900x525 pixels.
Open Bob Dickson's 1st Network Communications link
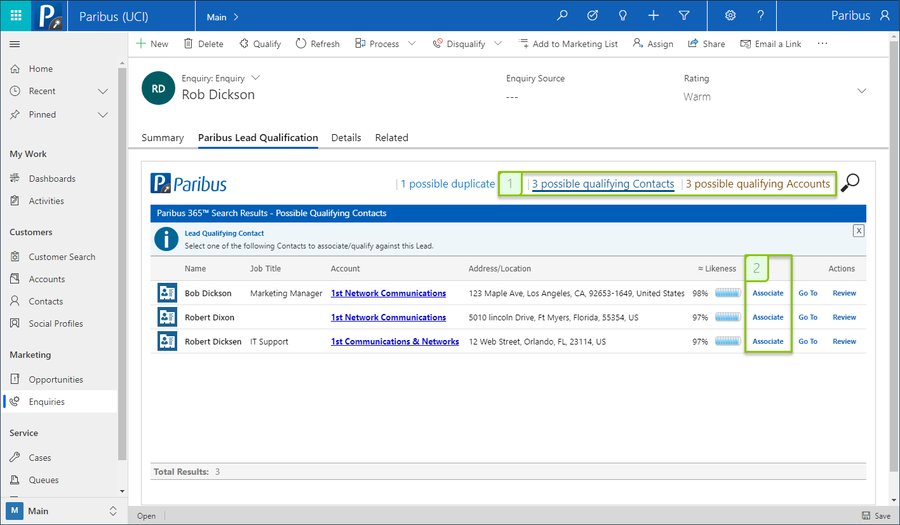point(388,293)
